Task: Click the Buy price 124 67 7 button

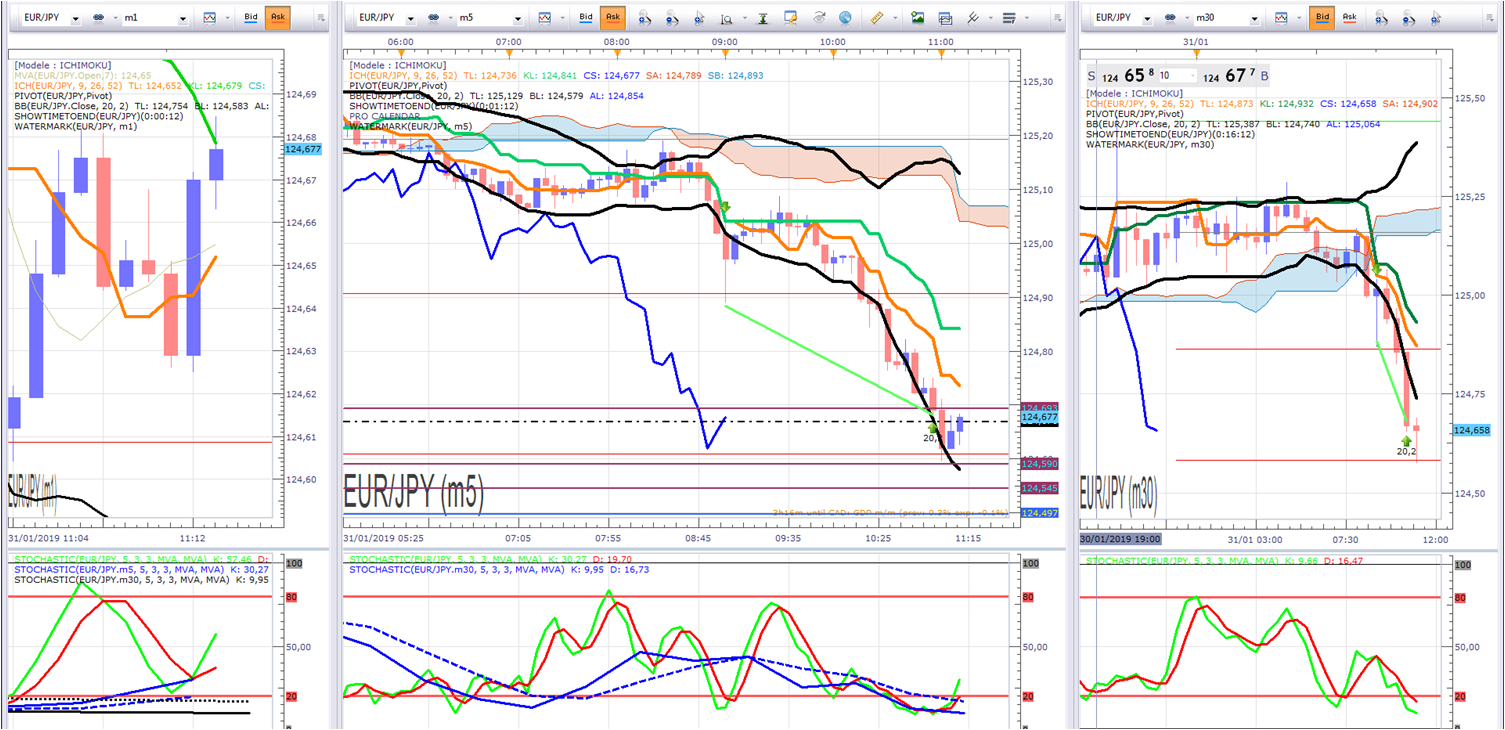Action: coord(1234,75)
